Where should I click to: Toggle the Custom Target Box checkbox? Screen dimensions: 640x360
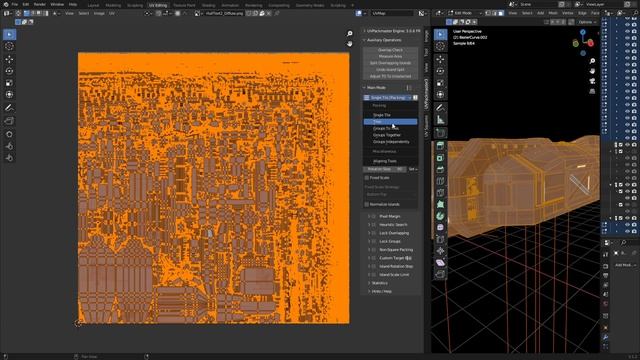(x=374, y=258)
